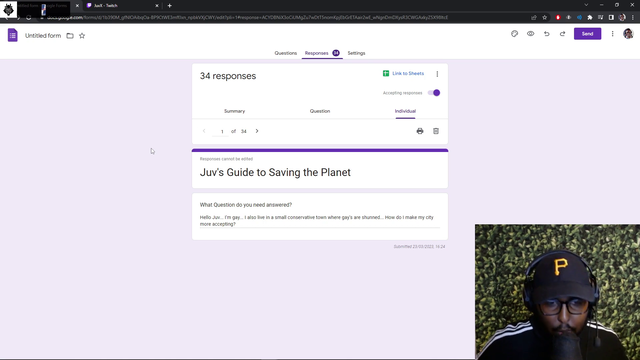Click the undo arrow icon
The width and height of the screenshot is (640, 360).
click(x=547, y=34)
